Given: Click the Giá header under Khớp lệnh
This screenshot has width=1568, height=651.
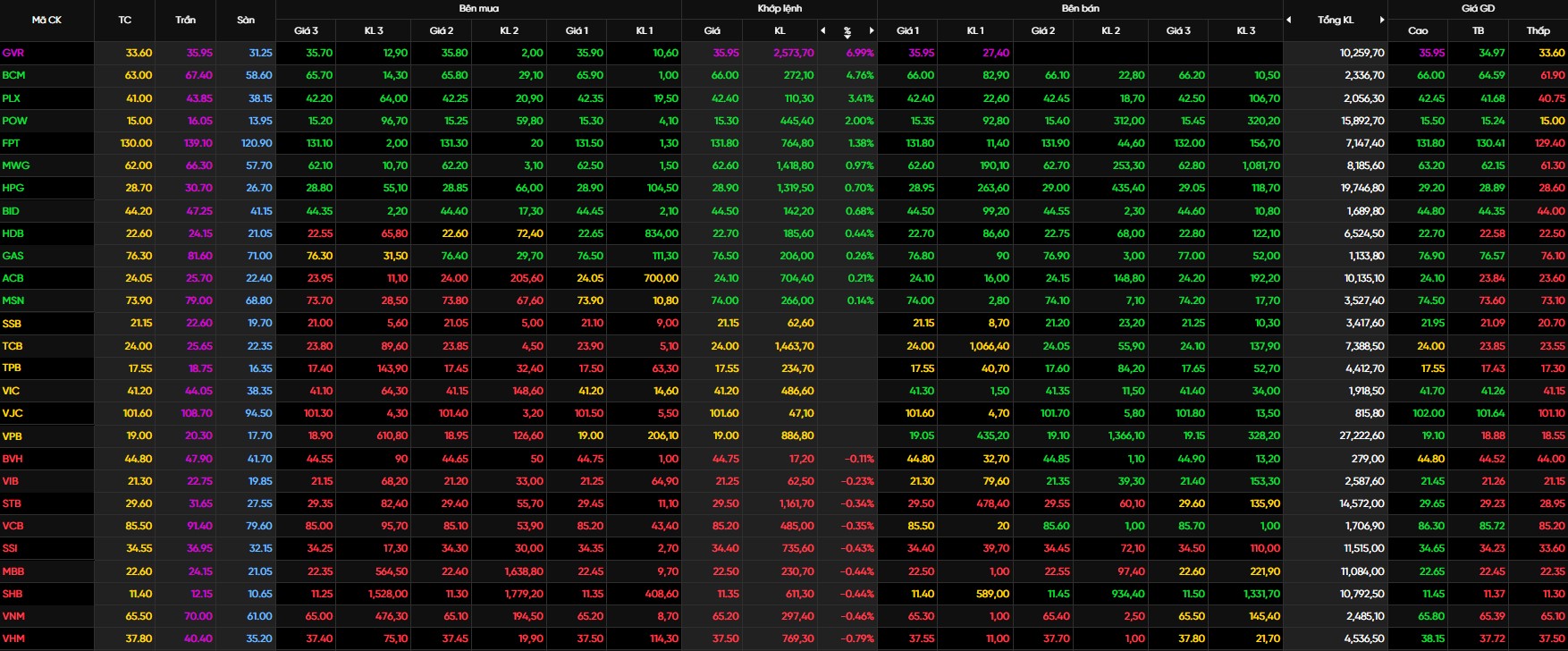Looking at the screenshot, I should 712,30.
